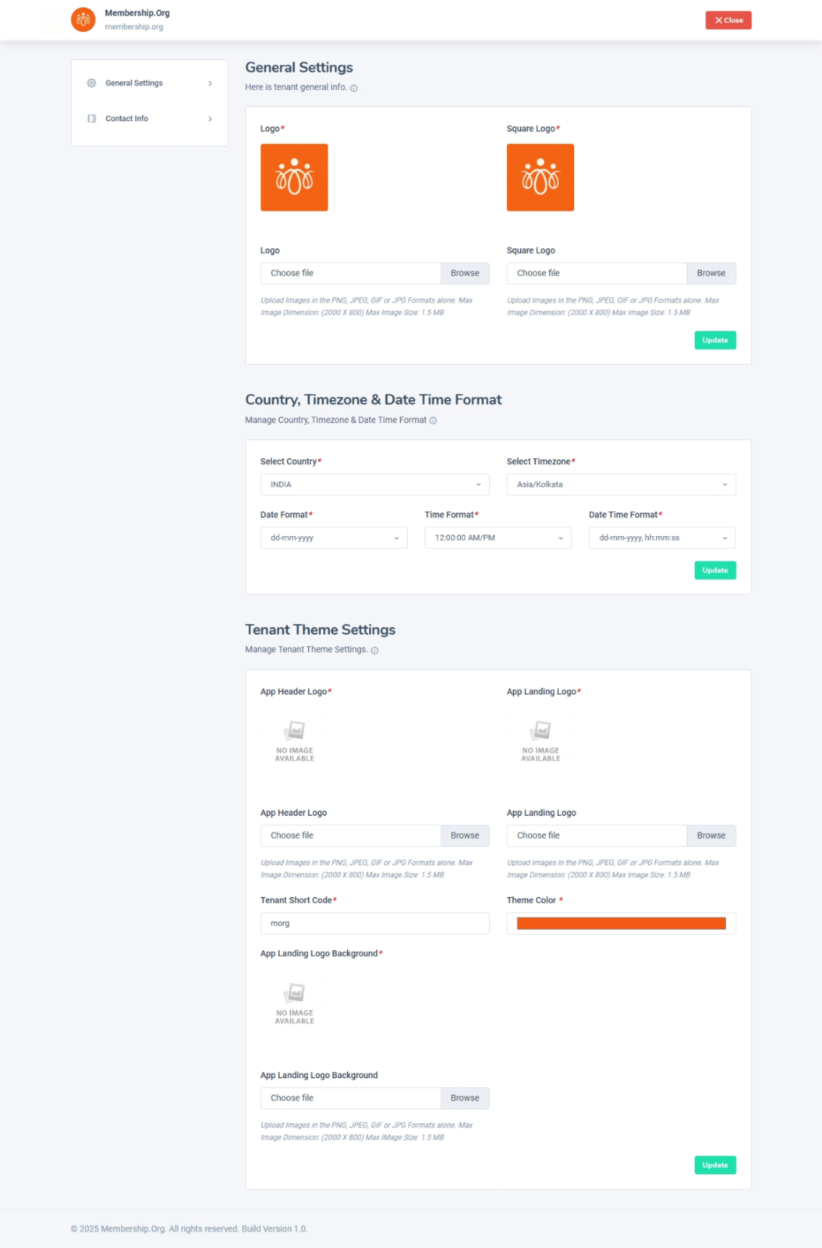Click info icon next to Date Time Format description
Screen dimensions: 822x1248
click(x=433, y=421)
